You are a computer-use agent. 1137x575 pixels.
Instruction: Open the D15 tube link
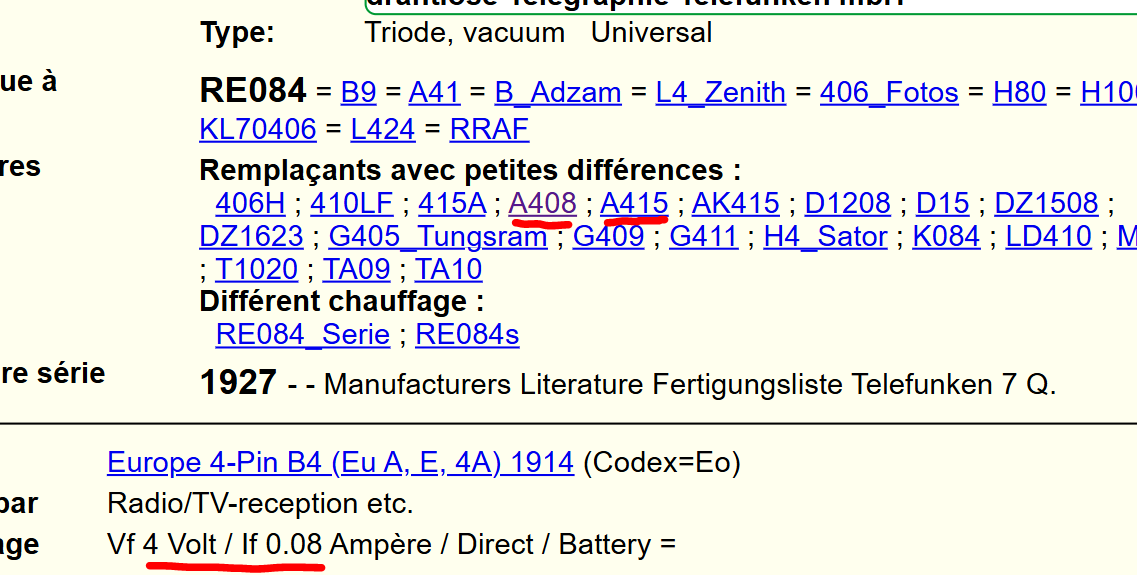pyautogui.click(x=943, y=203)
